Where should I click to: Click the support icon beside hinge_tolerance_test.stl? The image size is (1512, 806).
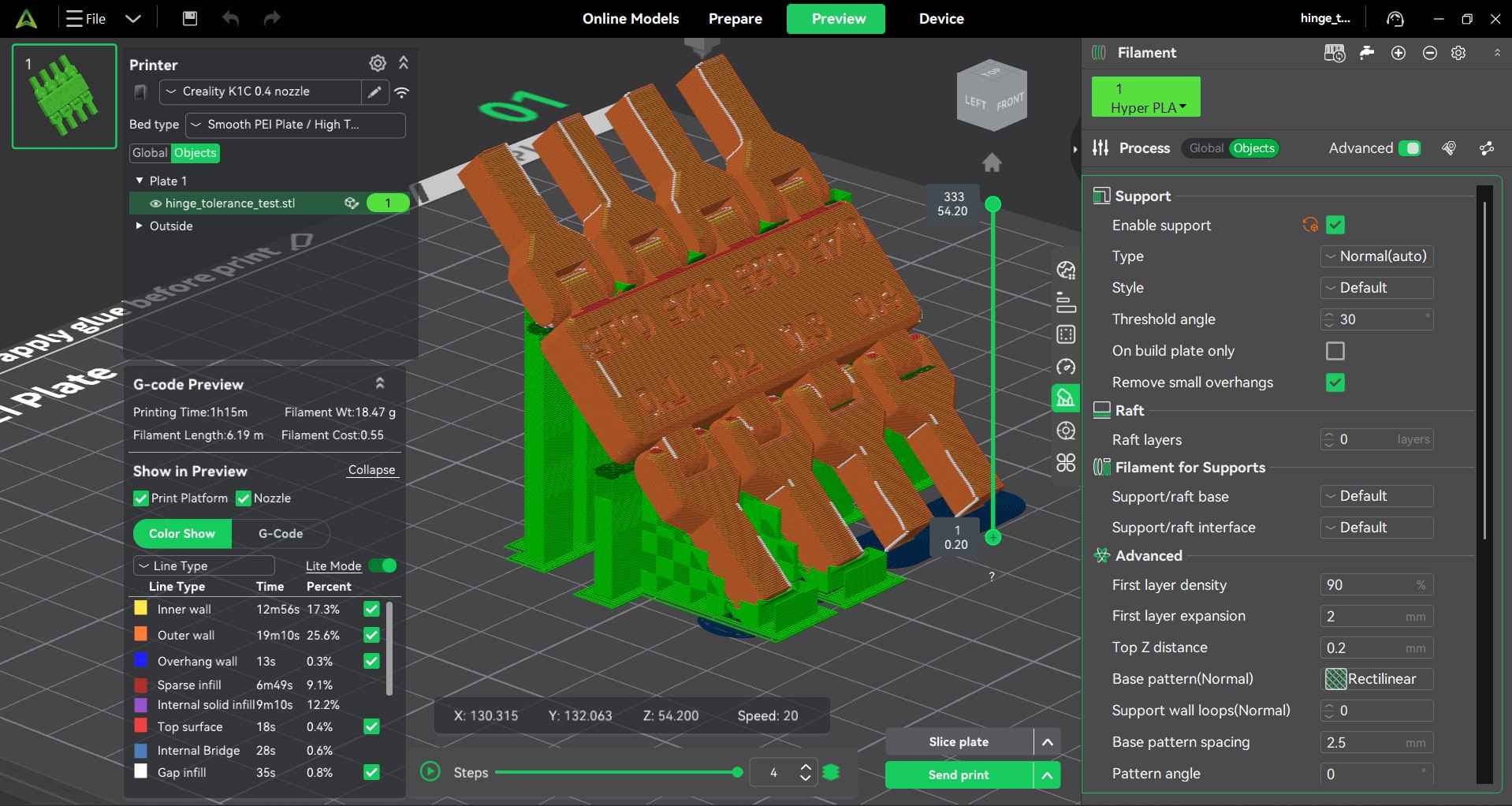coord(352,203)
